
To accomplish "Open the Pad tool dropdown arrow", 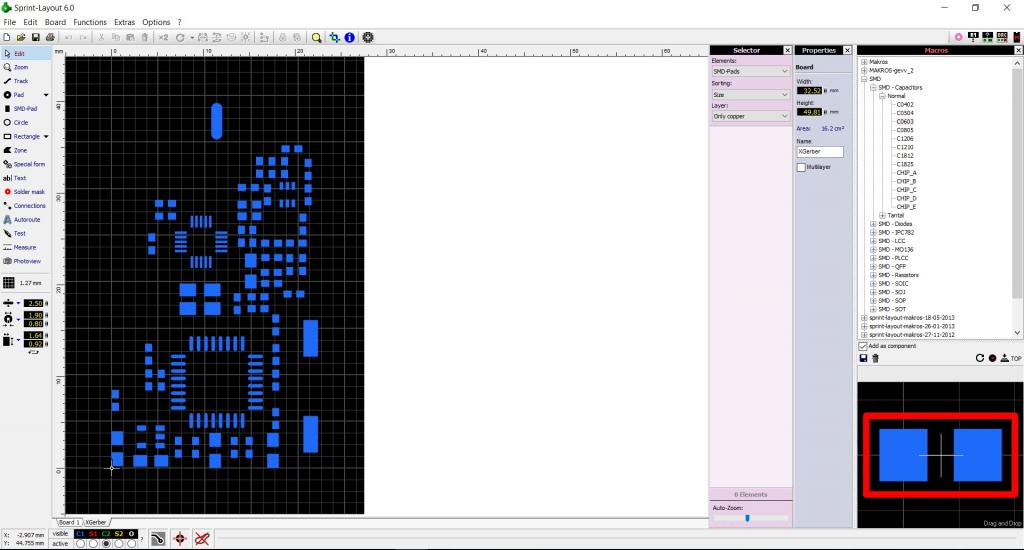I will point(46,95).
